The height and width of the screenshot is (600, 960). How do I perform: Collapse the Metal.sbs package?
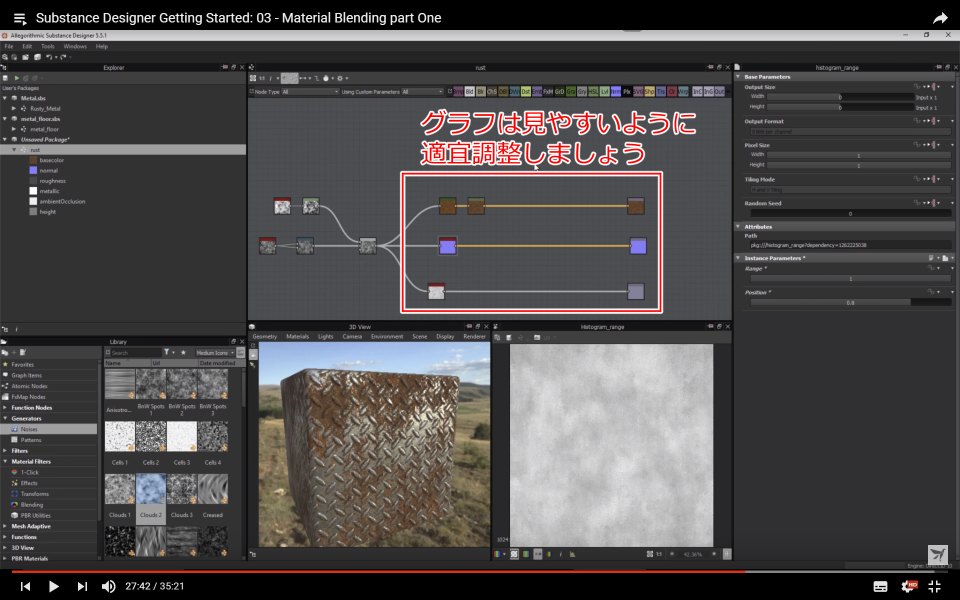5,98
